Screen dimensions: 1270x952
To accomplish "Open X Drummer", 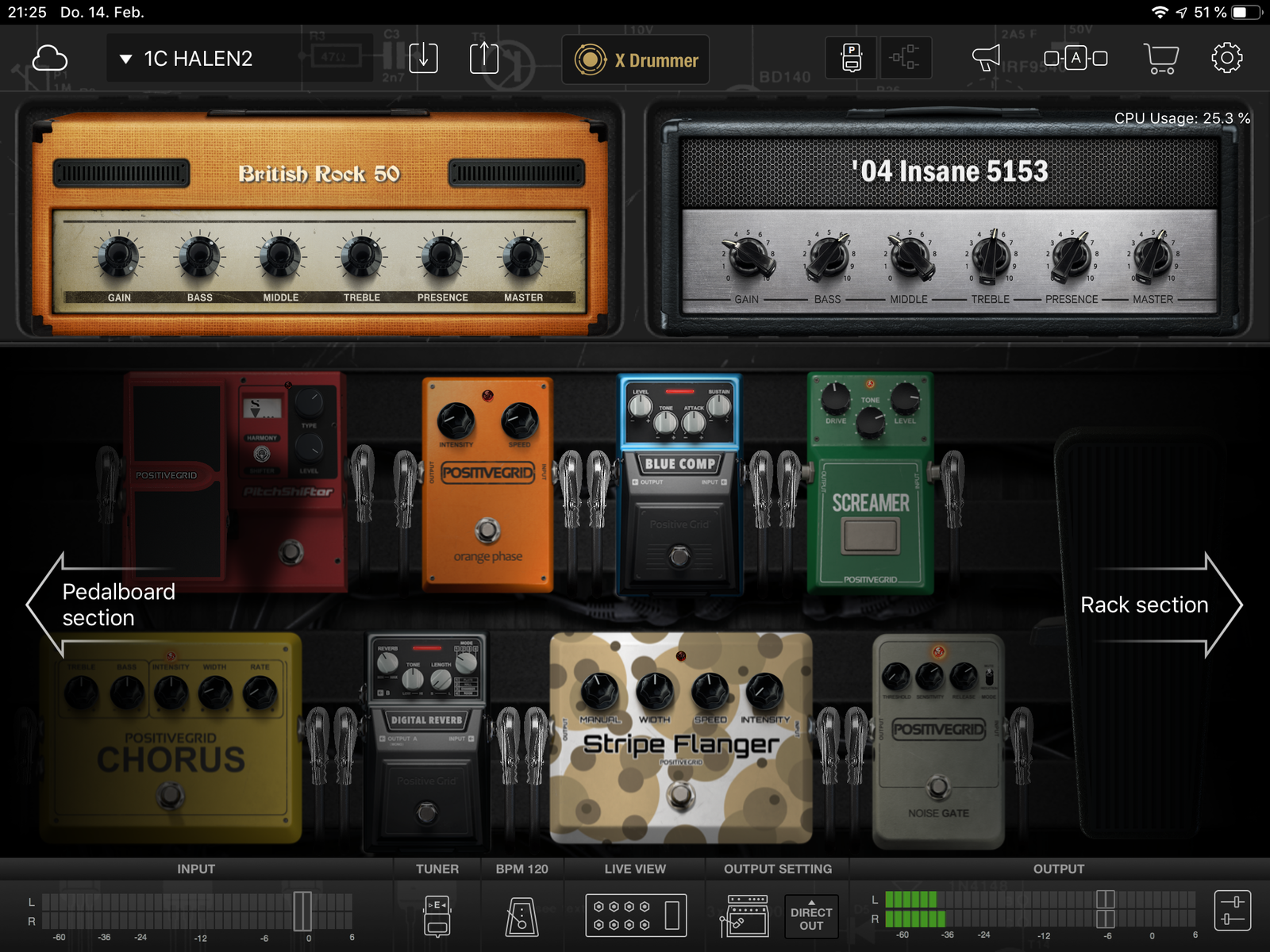I will tap(636, 59).
